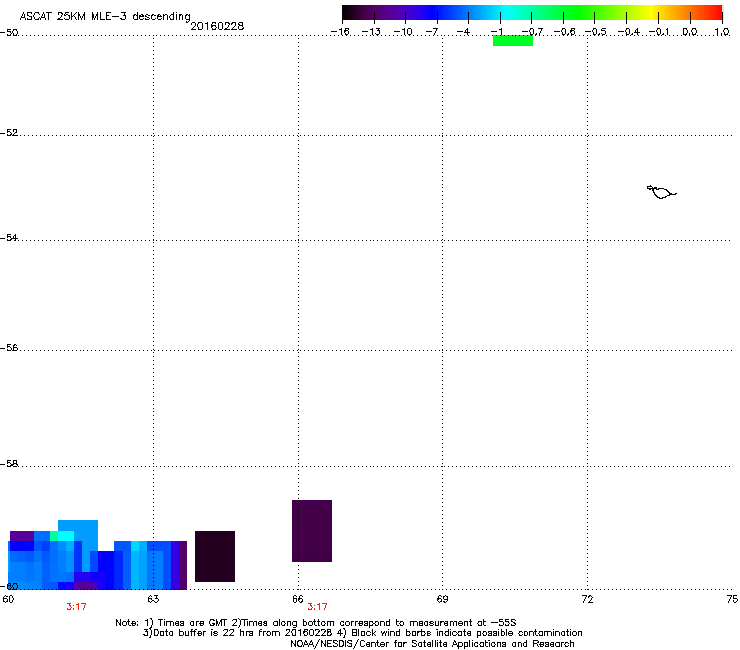The image size is (740, 650).
Task: Click the -50 latitude label
Action: 9,33
